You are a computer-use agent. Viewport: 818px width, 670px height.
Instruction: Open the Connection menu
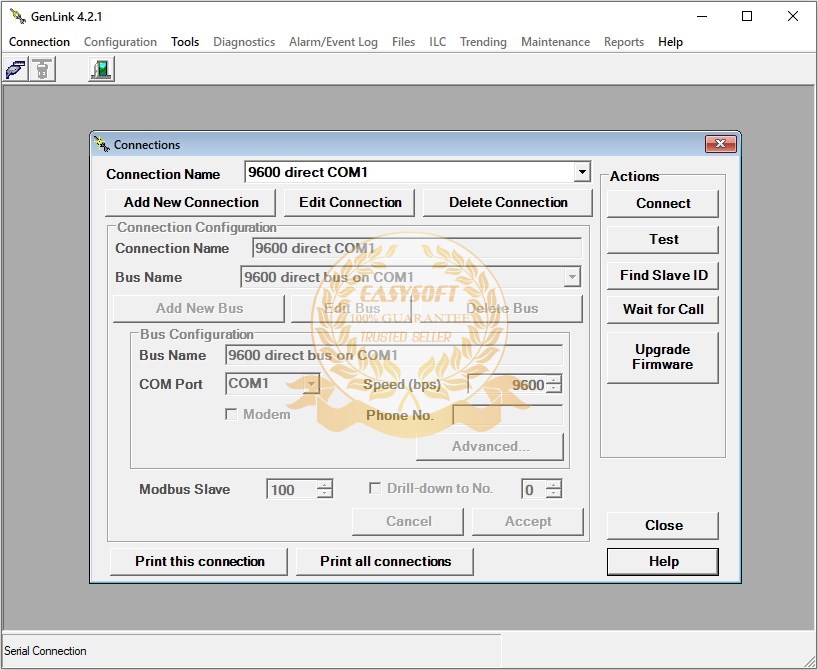[x=39, y=42]
